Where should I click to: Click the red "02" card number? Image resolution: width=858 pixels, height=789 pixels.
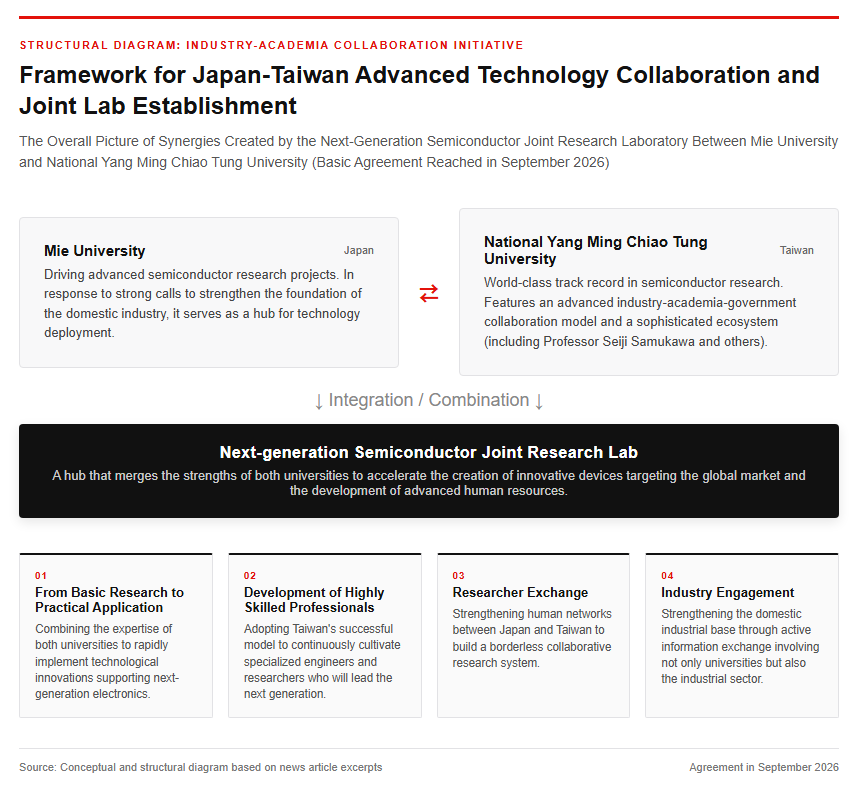point(250,576)
